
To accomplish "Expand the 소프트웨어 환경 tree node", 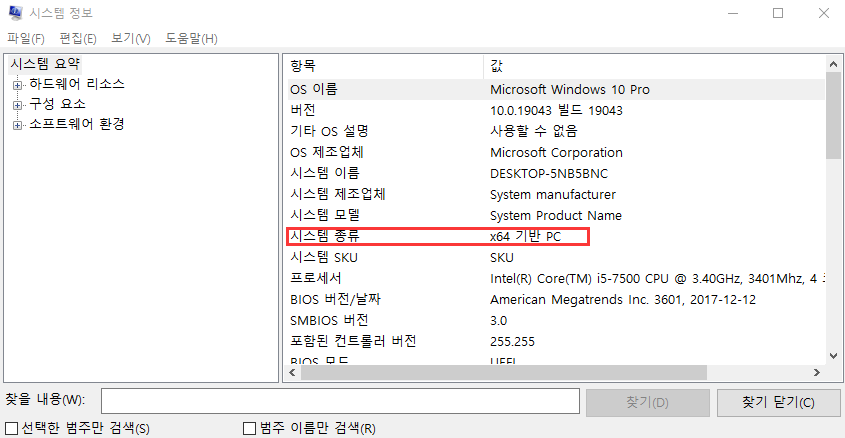I will point(17,125).
